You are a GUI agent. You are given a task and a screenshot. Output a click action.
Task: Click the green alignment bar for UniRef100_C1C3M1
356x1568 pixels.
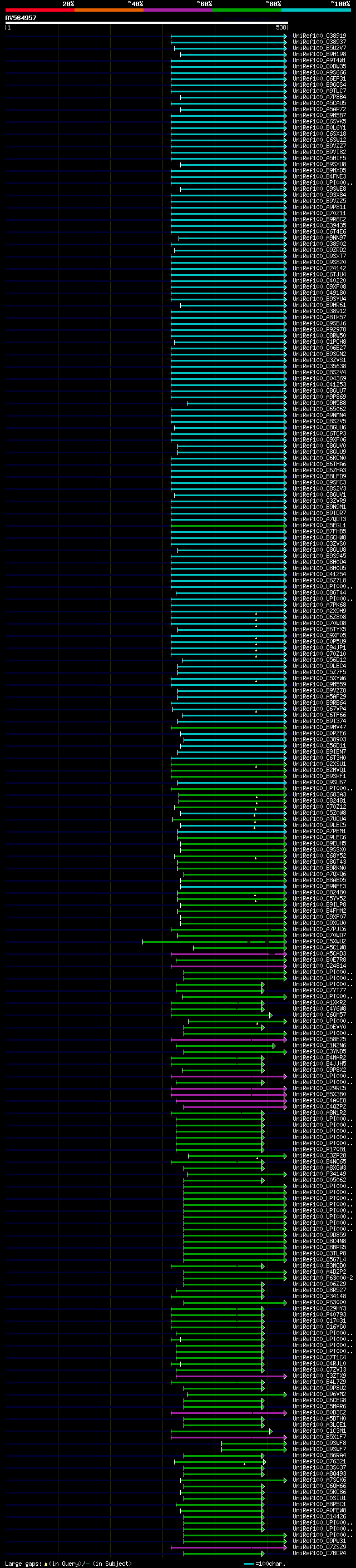pyautogui.click(x=221, y=1431)
